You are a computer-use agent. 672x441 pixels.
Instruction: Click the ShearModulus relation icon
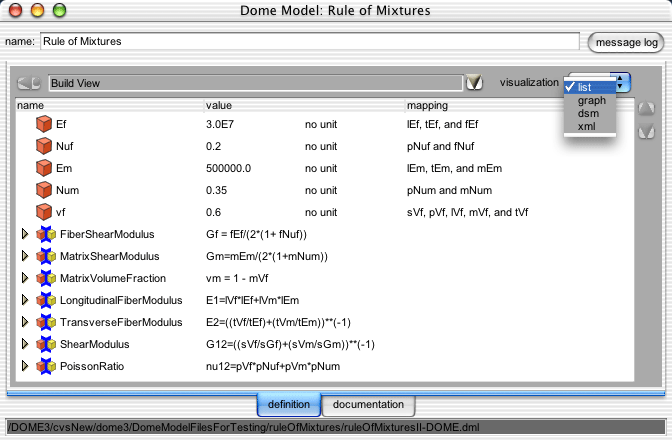click(46, 344)
